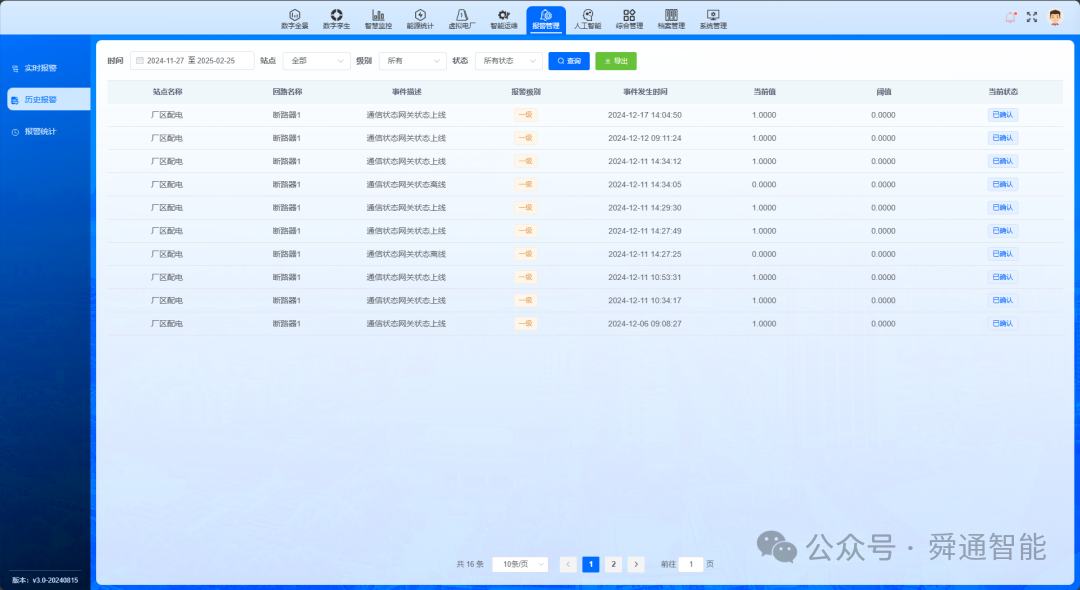Expand the 站点 site dropdown
1080x590 pixels.
coord(316,61)
